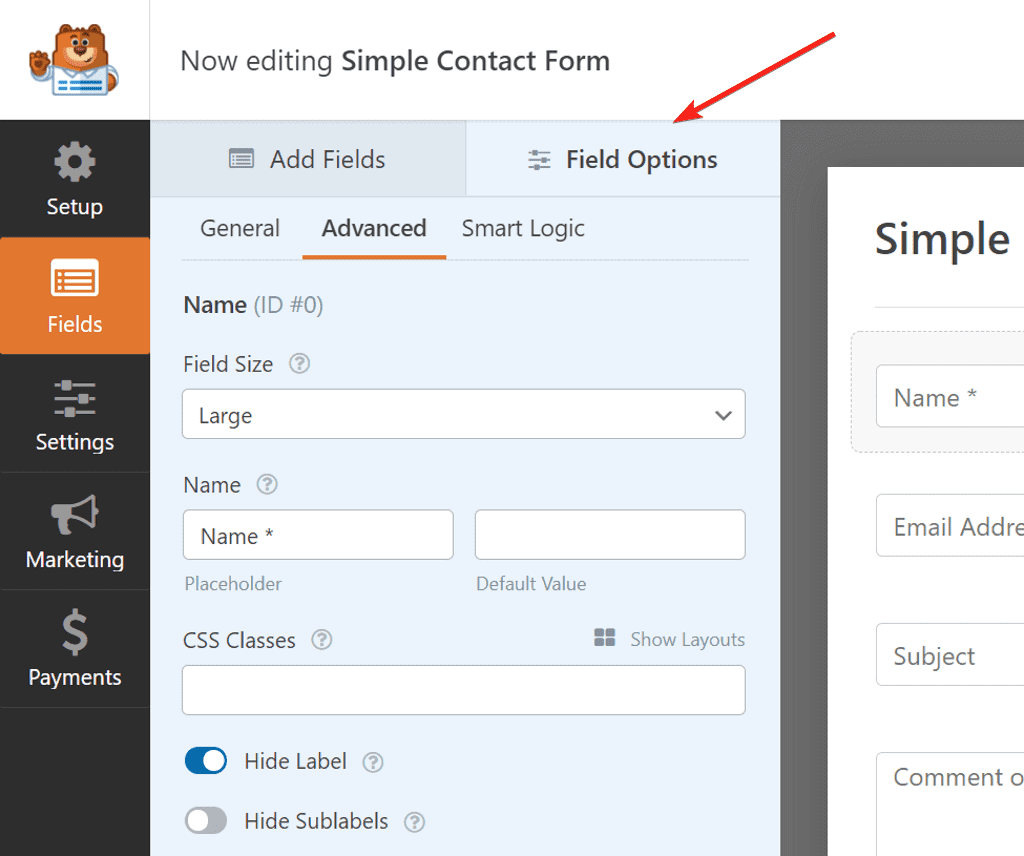The image size is (1024, 856).
Task: Click help icon beside Name label
Action: click(x=266, y=485)
